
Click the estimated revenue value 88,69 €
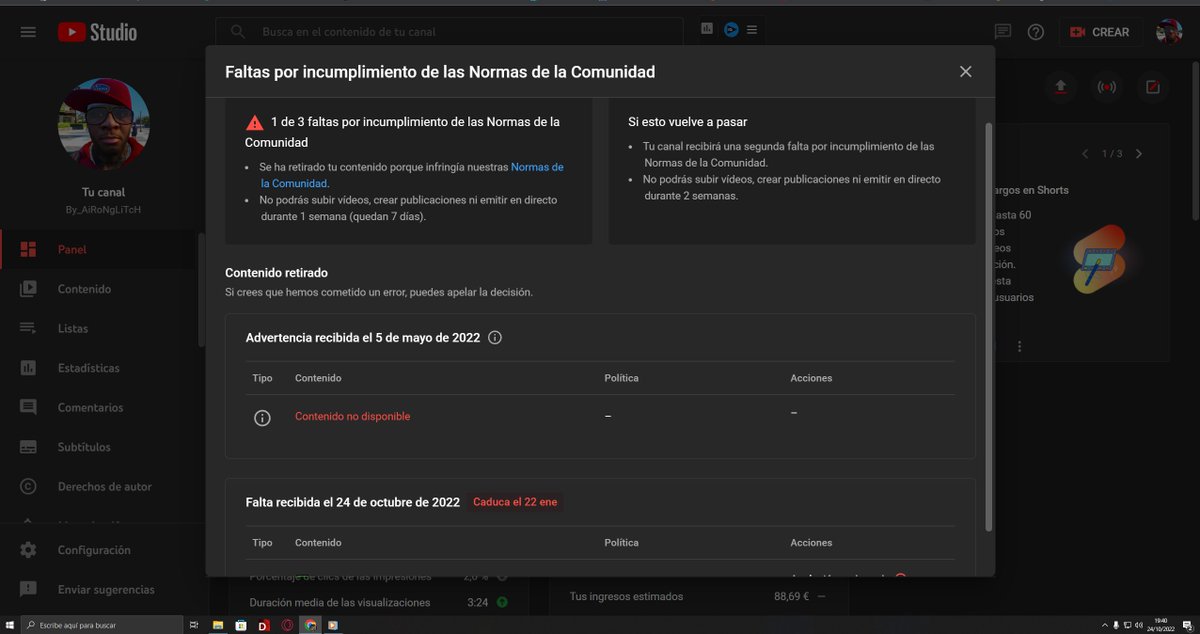[792, 597]
